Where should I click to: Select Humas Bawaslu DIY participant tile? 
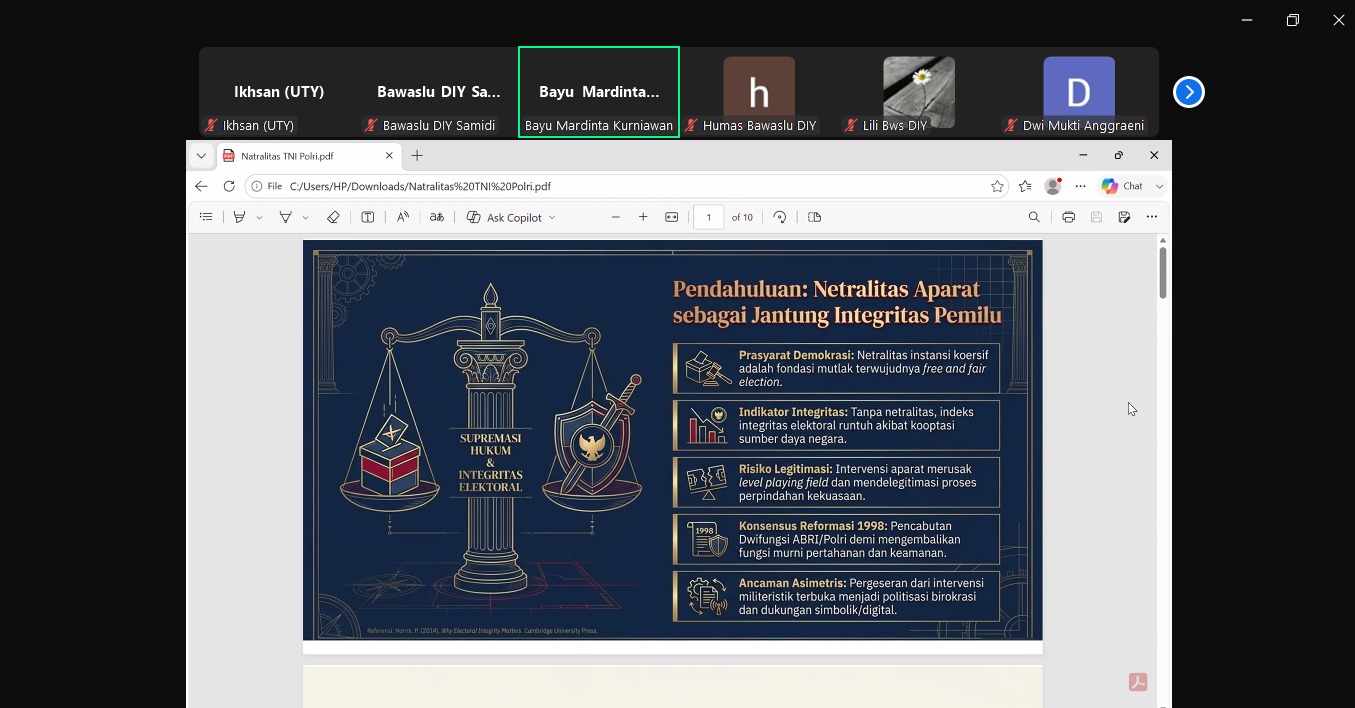click(759, 92)
